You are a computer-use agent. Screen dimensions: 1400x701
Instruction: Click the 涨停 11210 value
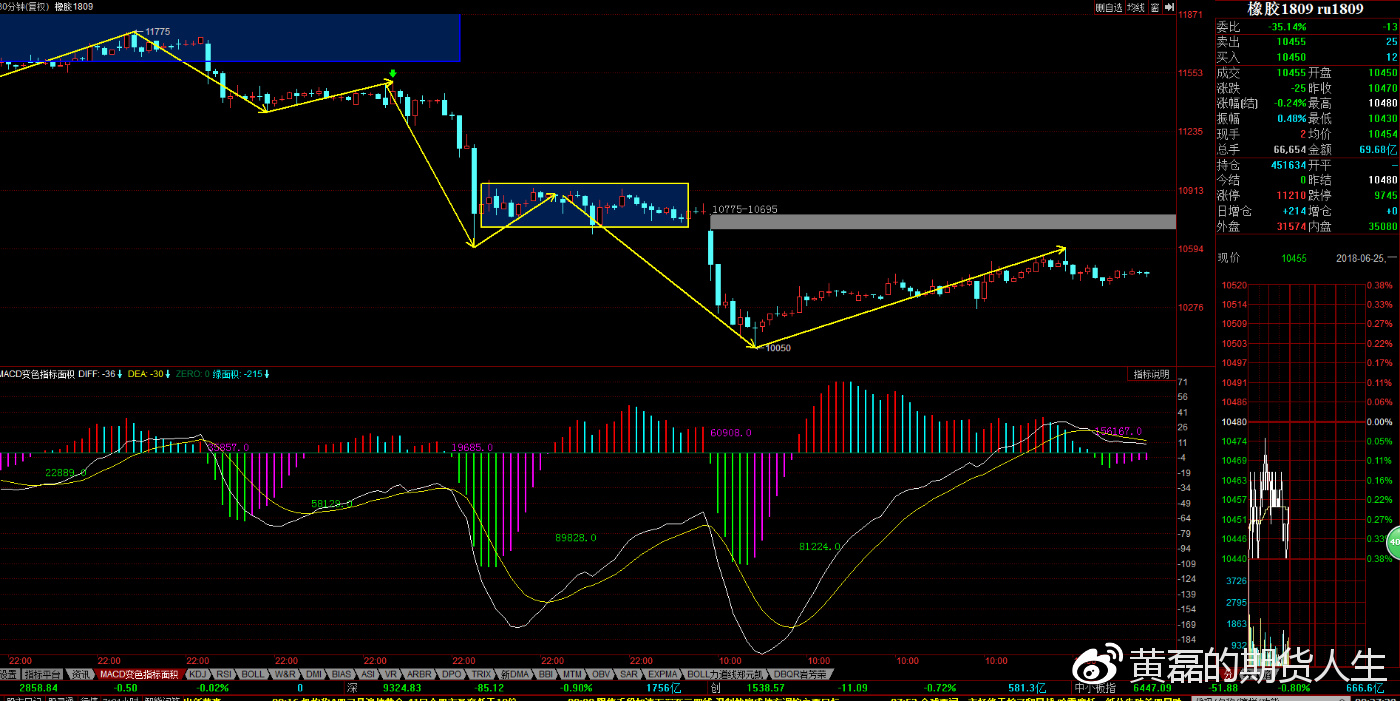pos(1292,195)
